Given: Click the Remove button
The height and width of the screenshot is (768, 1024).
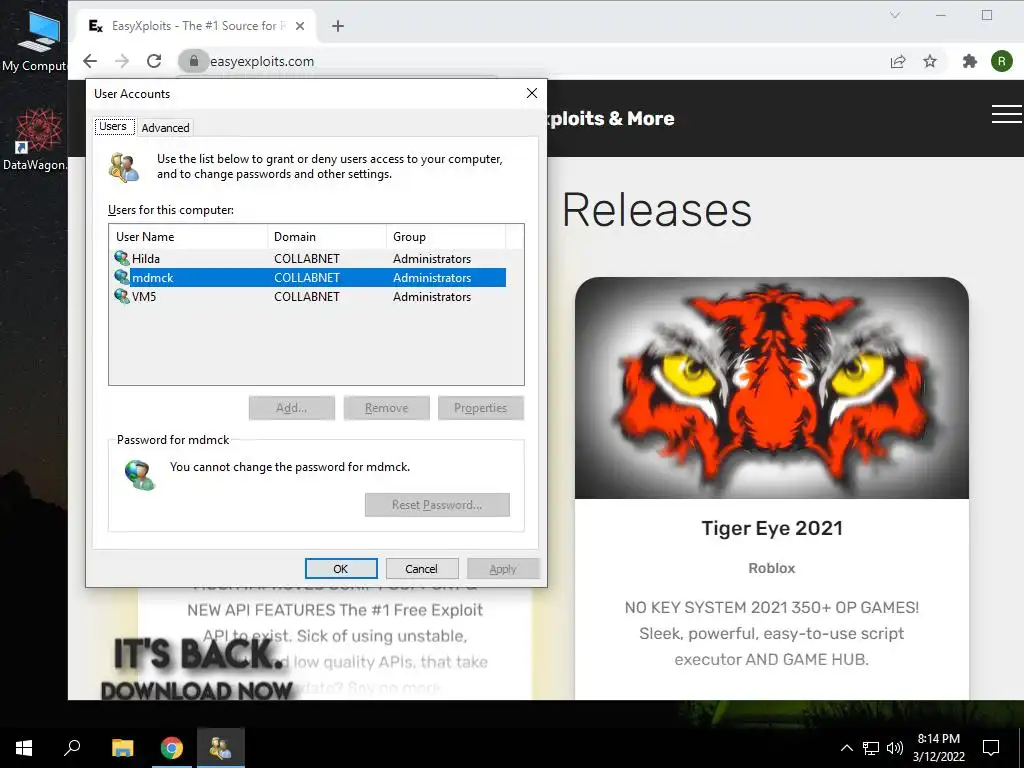Looking at the screenshot, I should pyautogui.click(x=387, y=408).
